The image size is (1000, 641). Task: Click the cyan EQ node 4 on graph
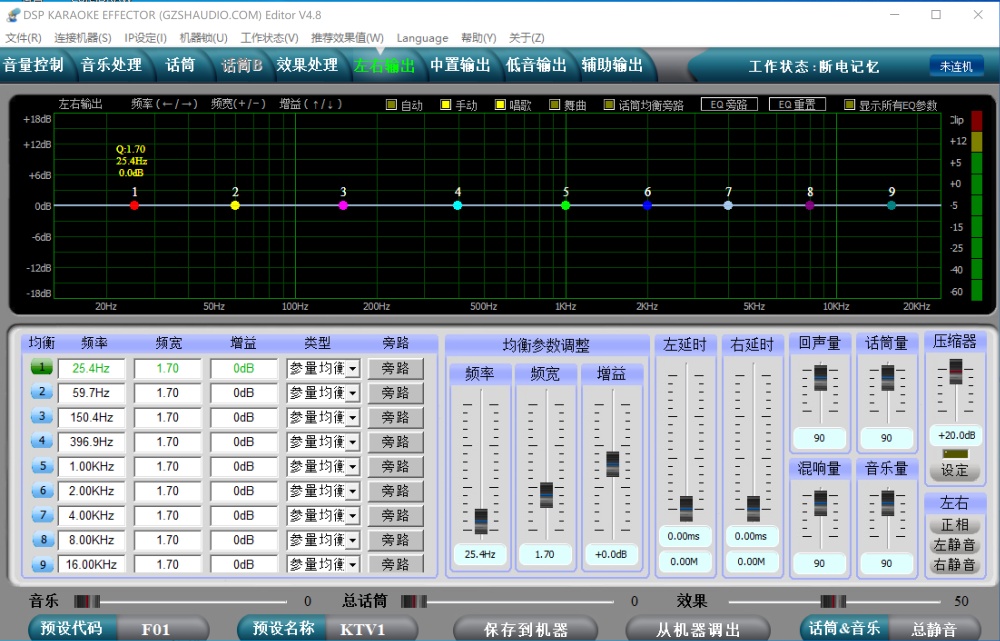point(458,205)
